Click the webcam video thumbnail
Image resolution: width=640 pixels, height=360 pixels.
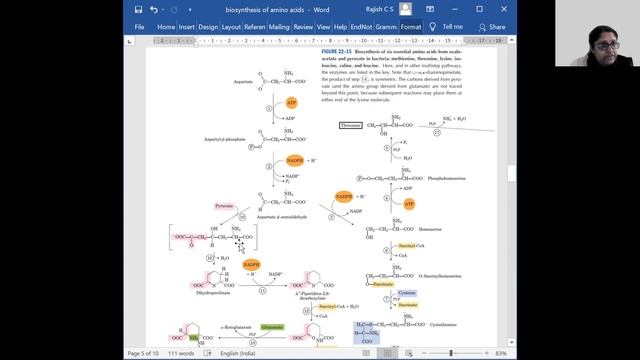click(598, 33)
